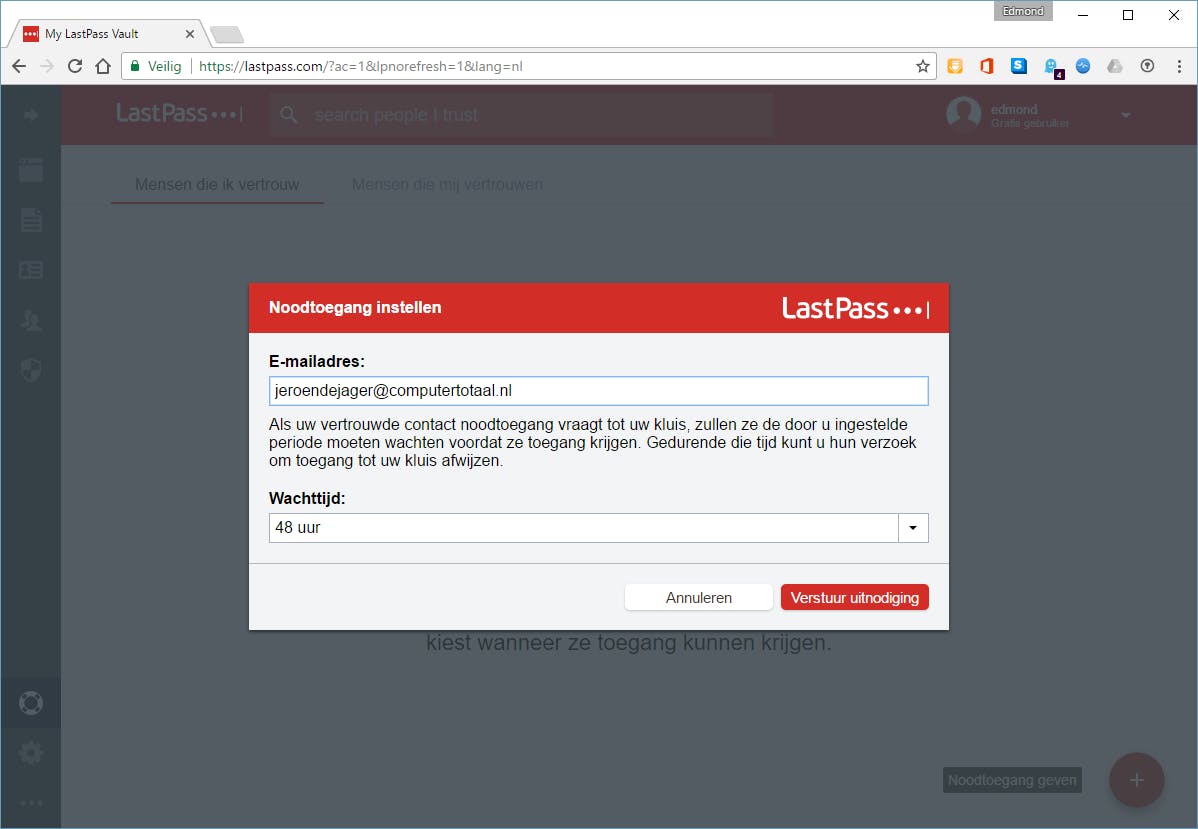The height and width of the screenshot is (829, 1198).
Task: Open Mensen die mij vertrouwen tab
Action: [x=448, y=184]
